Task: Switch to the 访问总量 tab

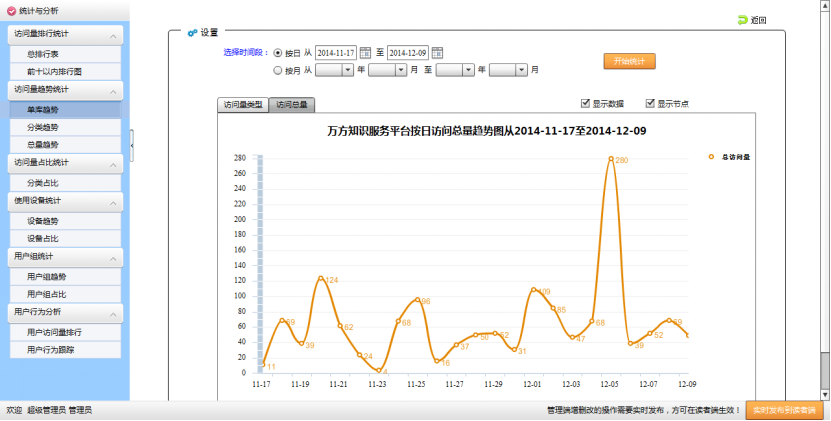Action: [292, 104]
